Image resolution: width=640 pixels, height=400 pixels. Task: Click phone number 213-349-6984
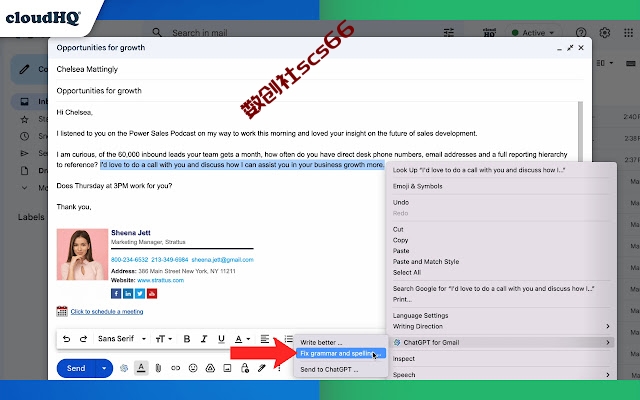coord(170,260)
